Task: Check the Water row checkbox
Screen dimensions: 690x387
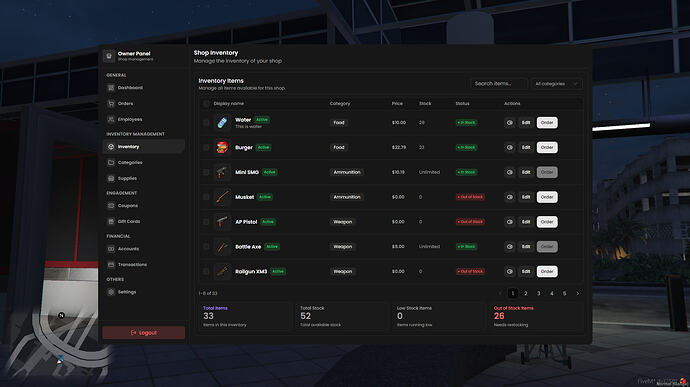Action: tap(206, 122)
